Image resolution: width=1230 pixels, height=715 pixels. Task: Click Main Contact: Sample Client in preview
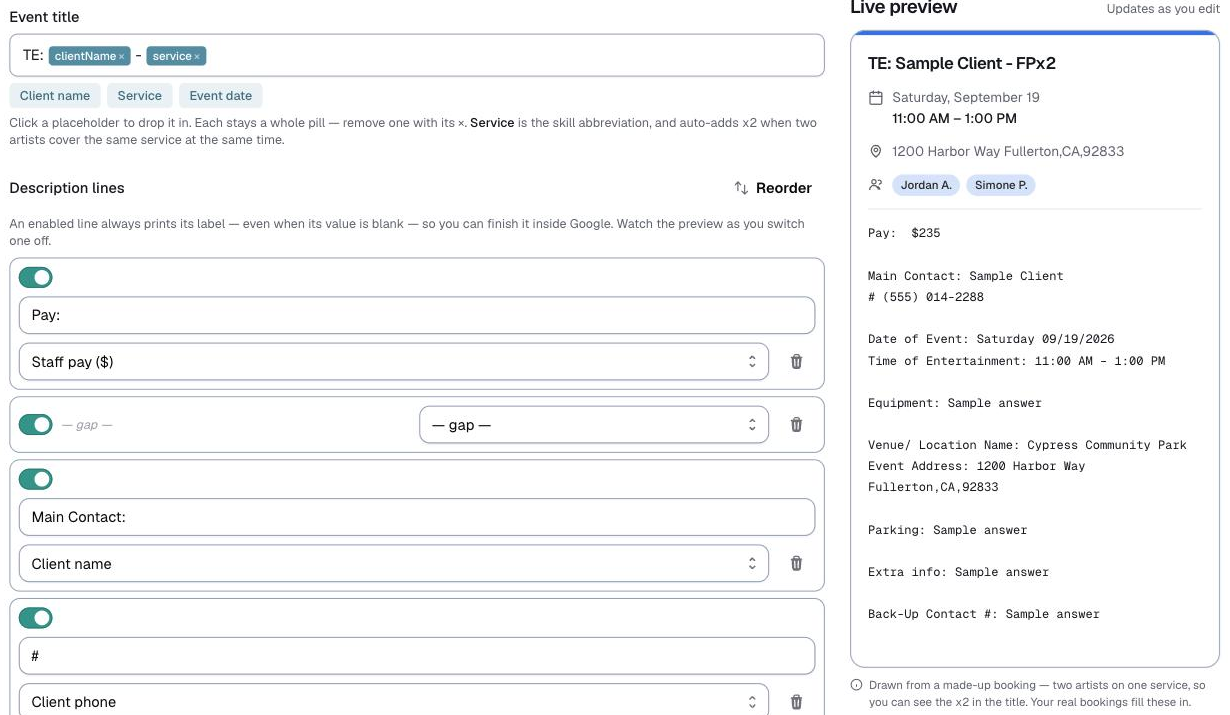pyautogui.click(x=966, y=276)
